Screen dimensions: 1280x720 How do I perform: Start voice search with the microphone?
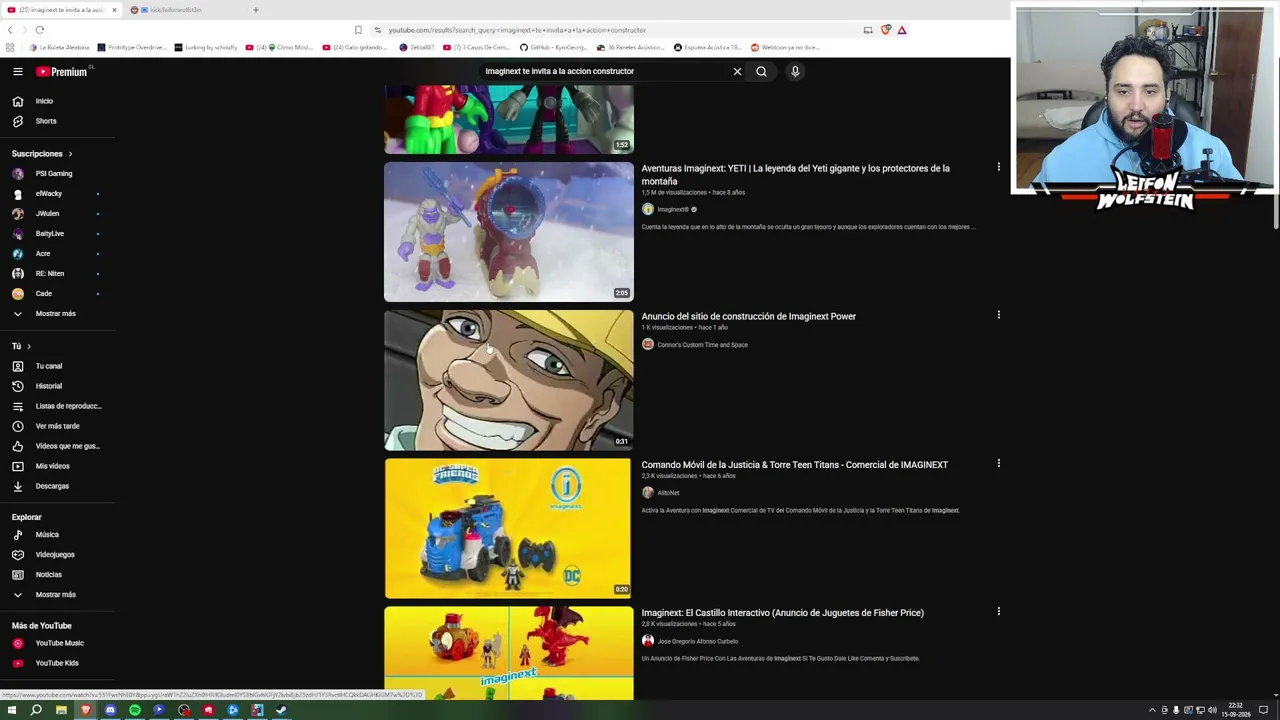click(x=795, y=71)
